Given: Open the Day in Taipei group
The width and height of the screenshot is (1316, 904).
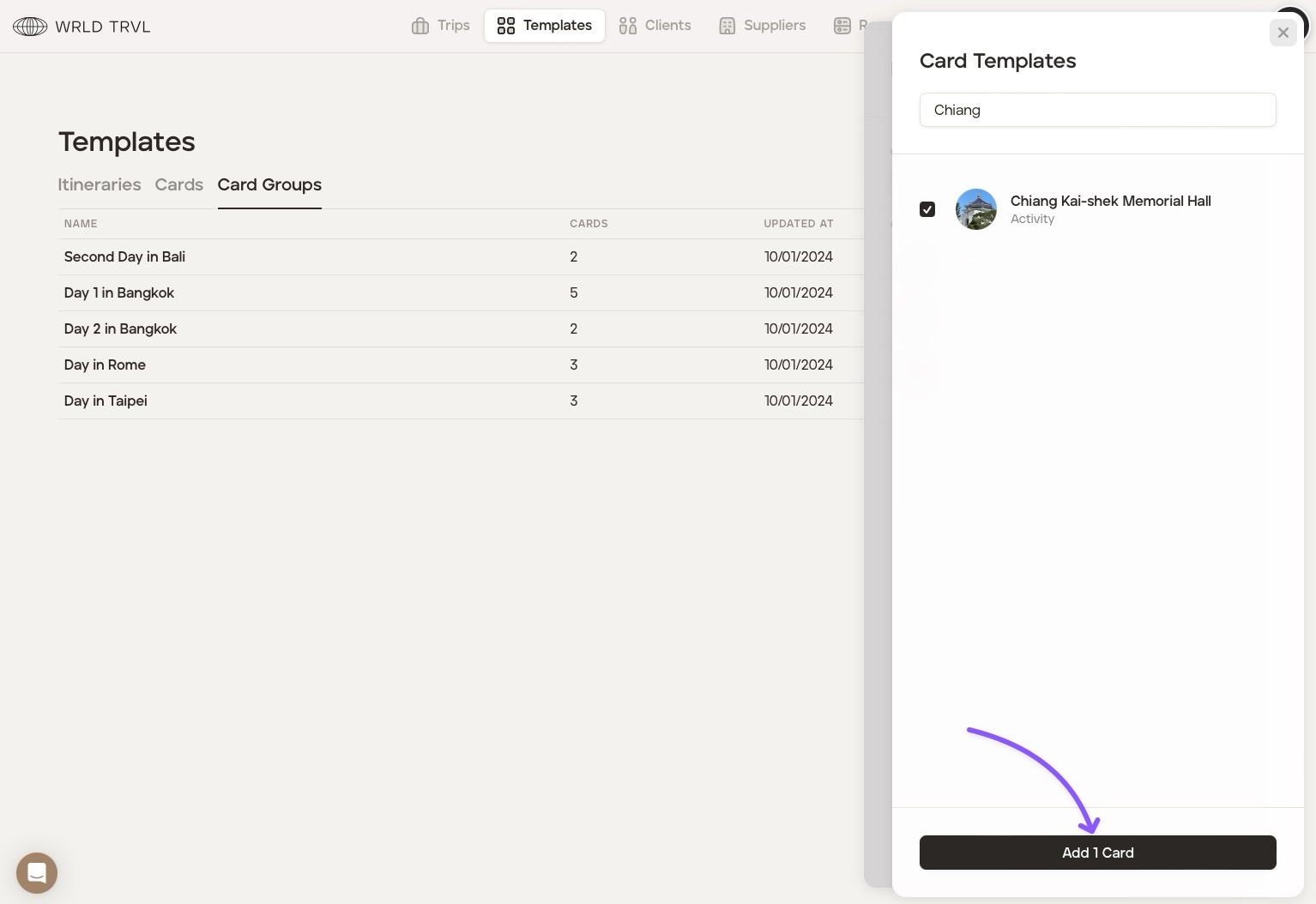Looking at the screenshot, I should click(106, 401).
